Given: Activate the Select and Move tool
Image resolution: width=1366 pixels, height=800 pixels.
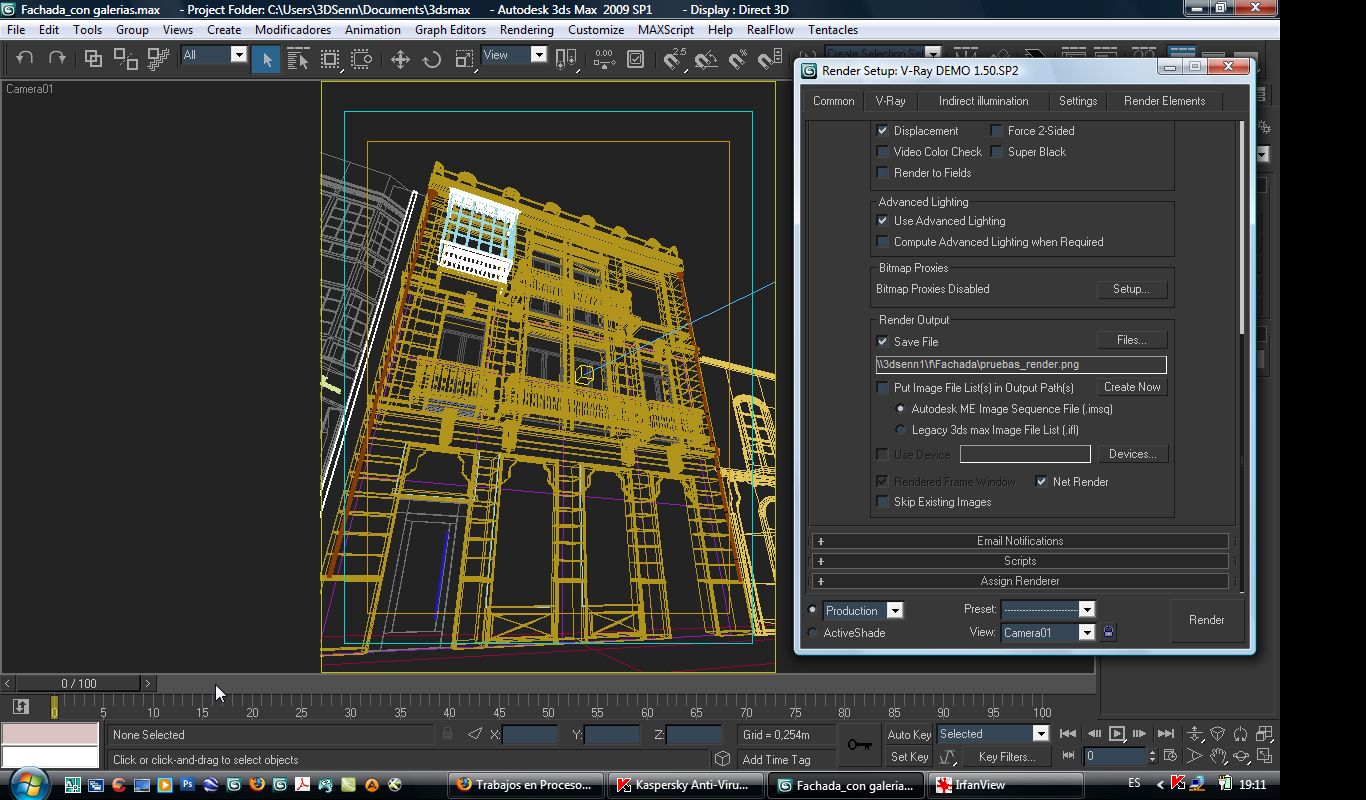Looking at the screenshot, I should (400, 60).
